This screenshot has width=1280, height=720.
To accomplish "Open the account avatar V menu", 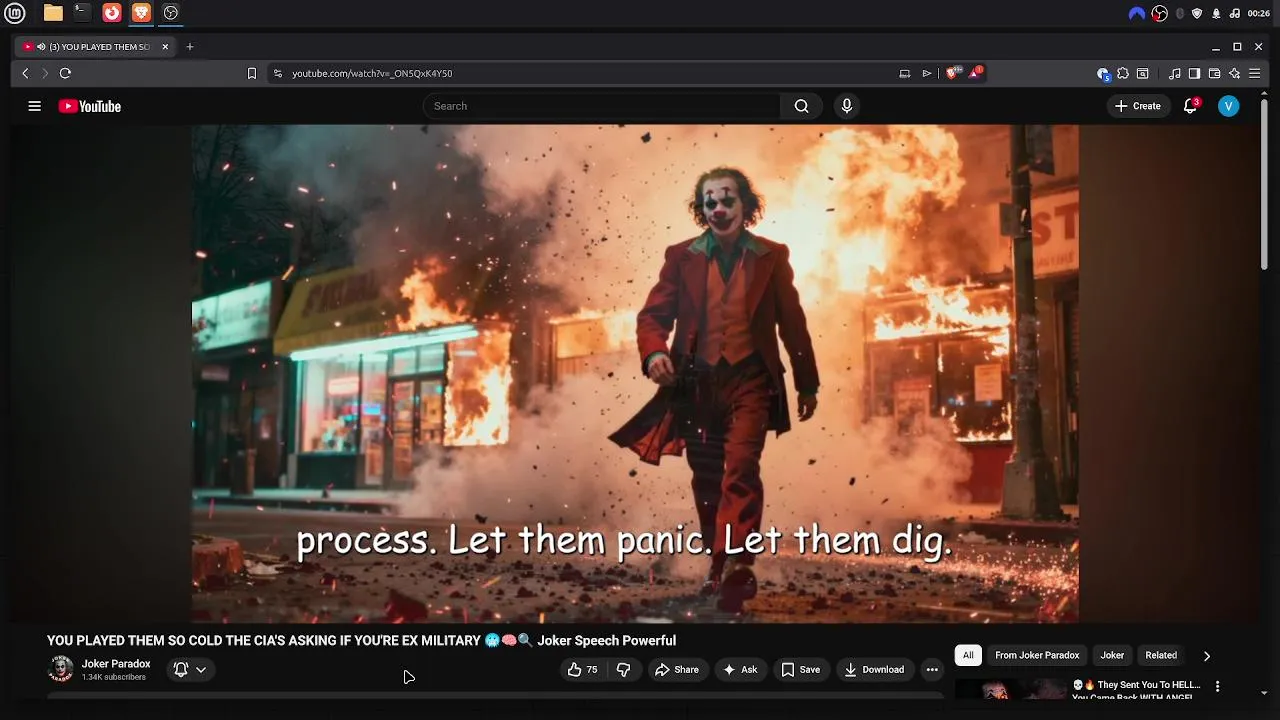I will (1229, 106).
